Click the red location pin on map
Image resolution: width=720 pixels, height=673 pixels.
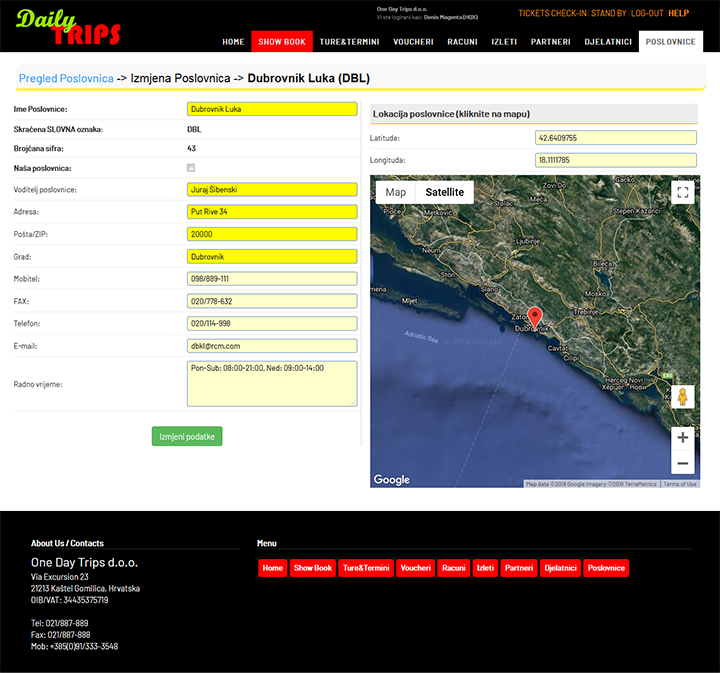click(534, 318)
